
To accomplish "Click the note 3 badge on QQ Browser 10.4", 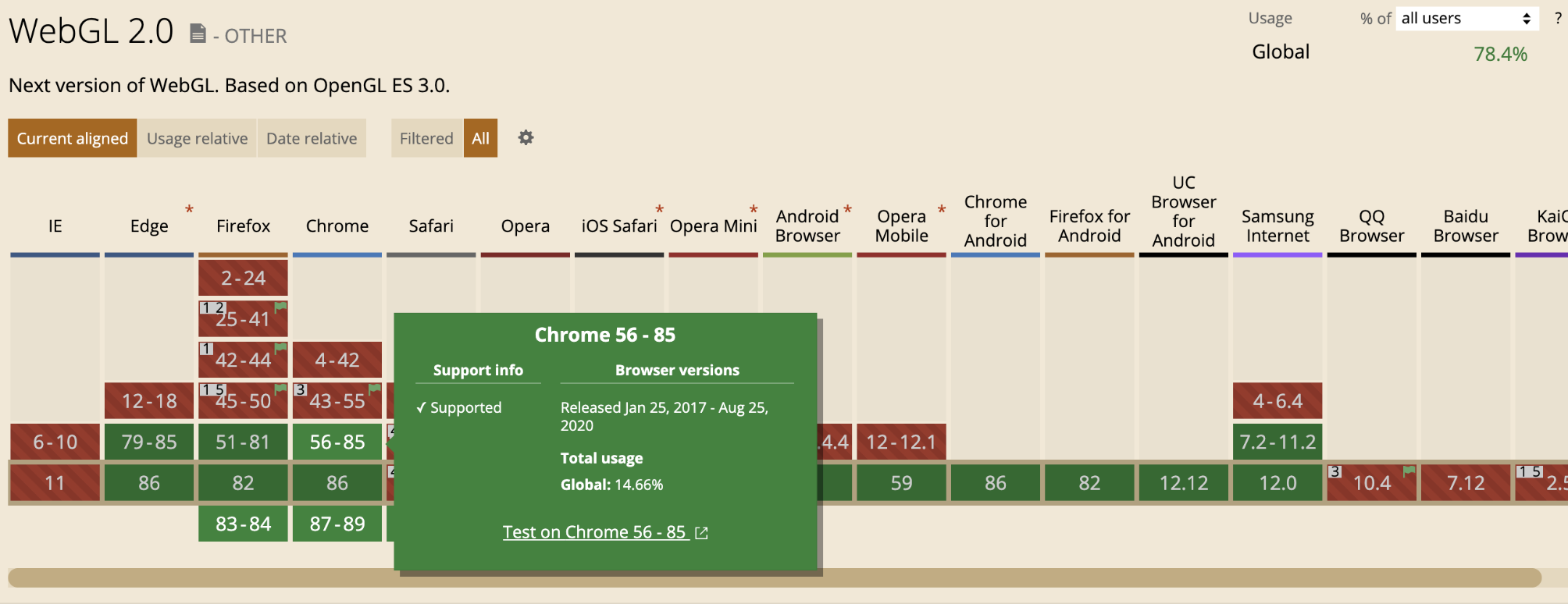I will [1335, 471].
